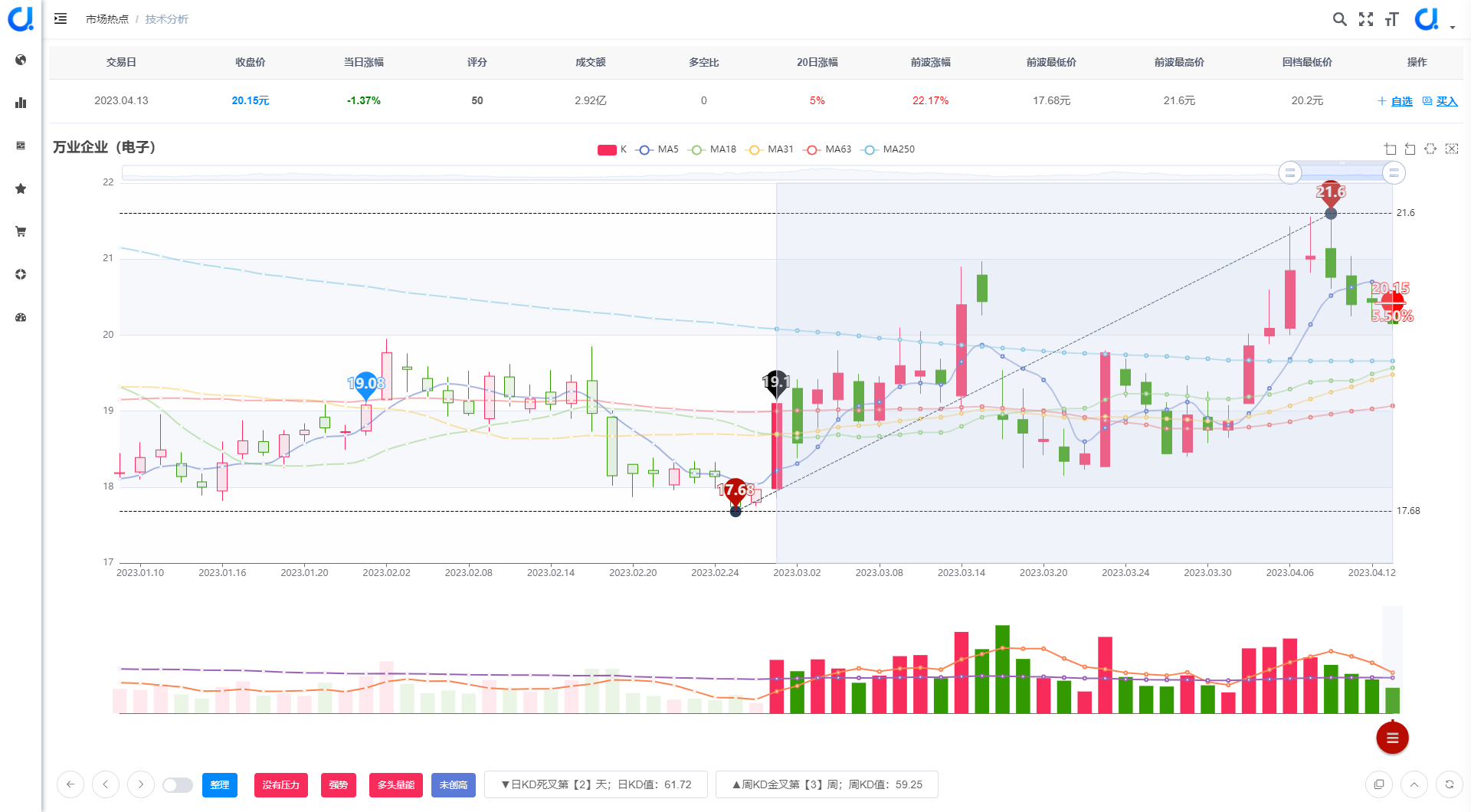Click the 20.15元 closing price value

251,100
